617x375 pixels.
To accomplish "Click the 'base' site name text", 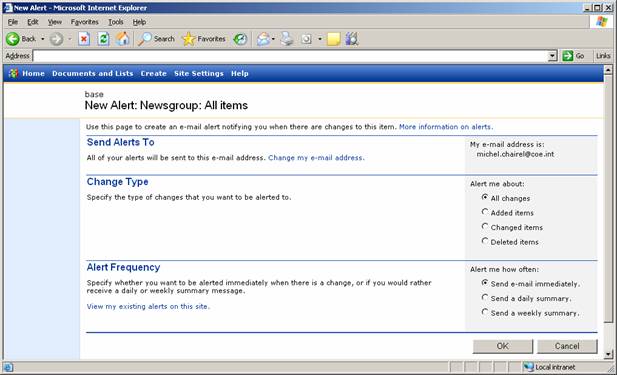I will (94, 94).
